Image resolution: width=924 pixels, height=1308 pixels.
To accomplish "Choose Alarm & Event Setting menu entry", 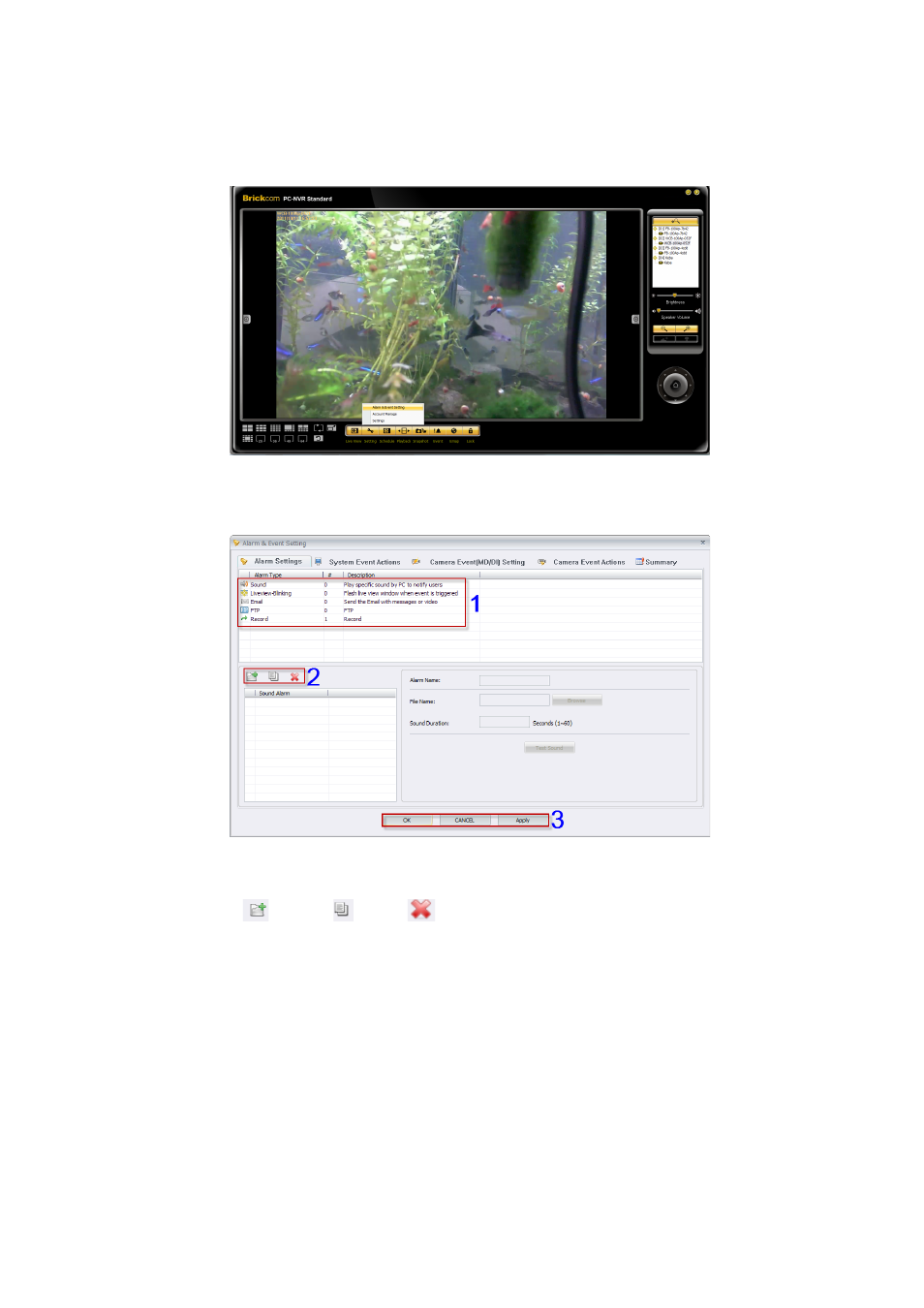I will pyautogui.click(x=388, y=407).
